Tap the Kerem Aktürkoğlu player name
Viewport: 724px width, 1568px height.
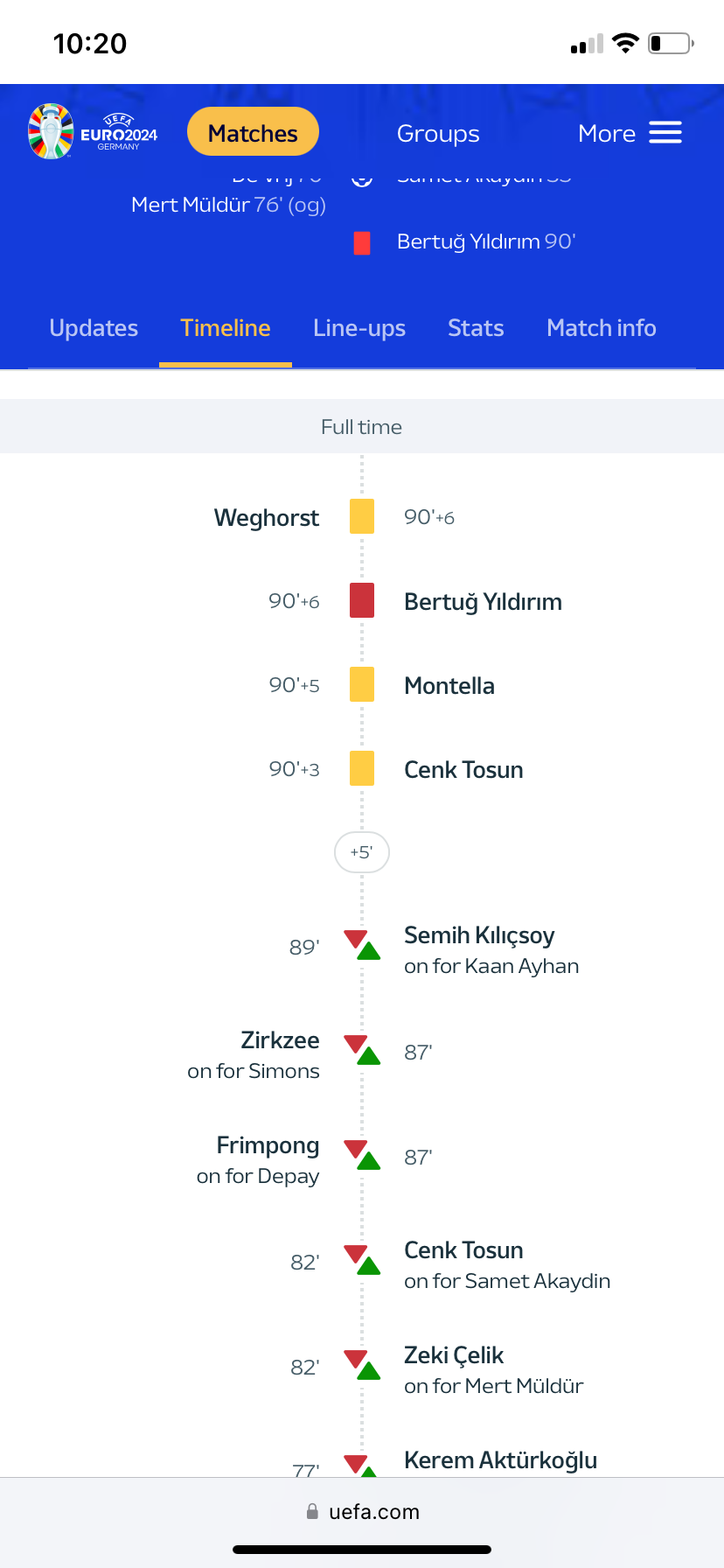coord(500,1459)
